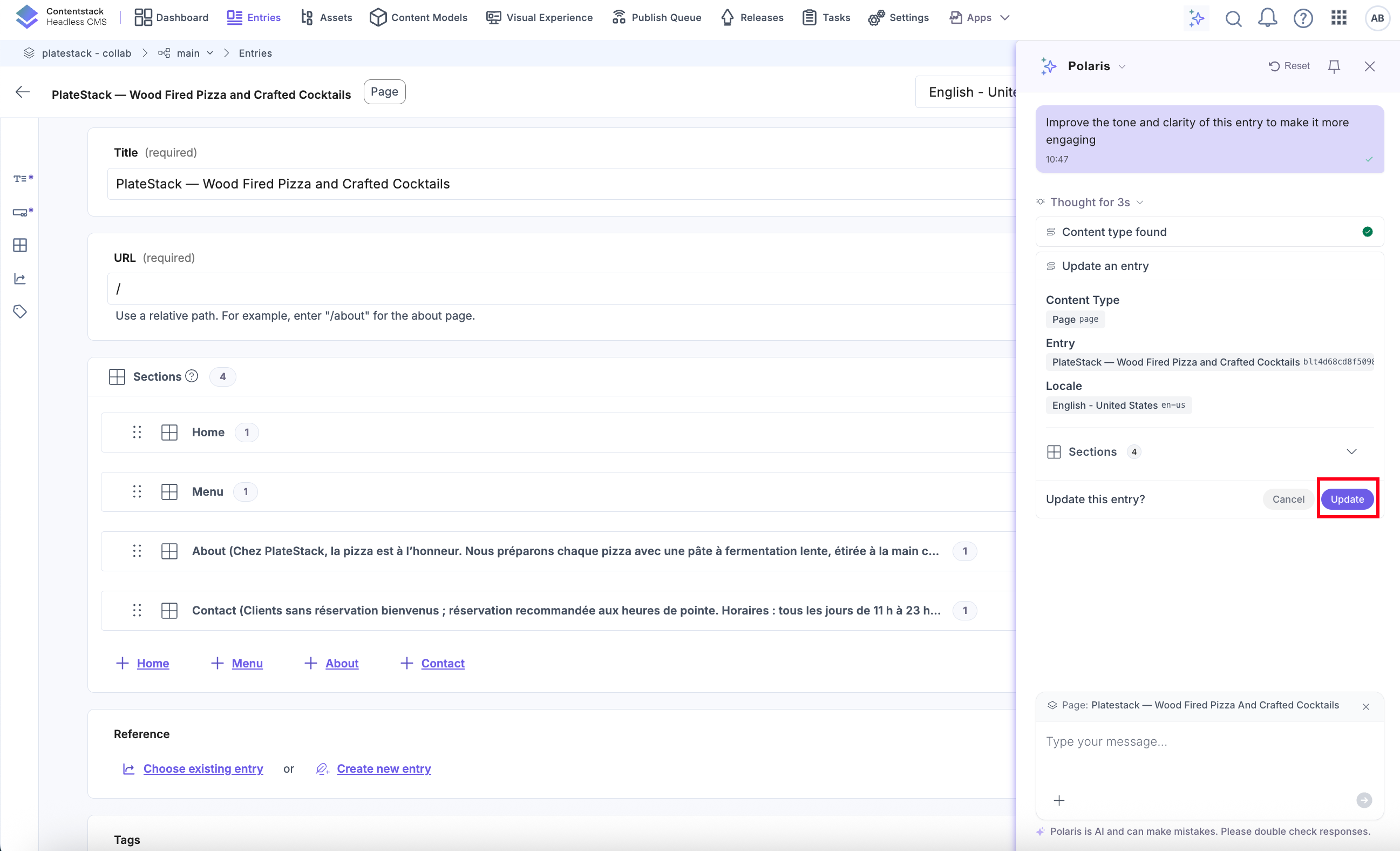Grab the Contact section drag handle

[x=137, y=610]
